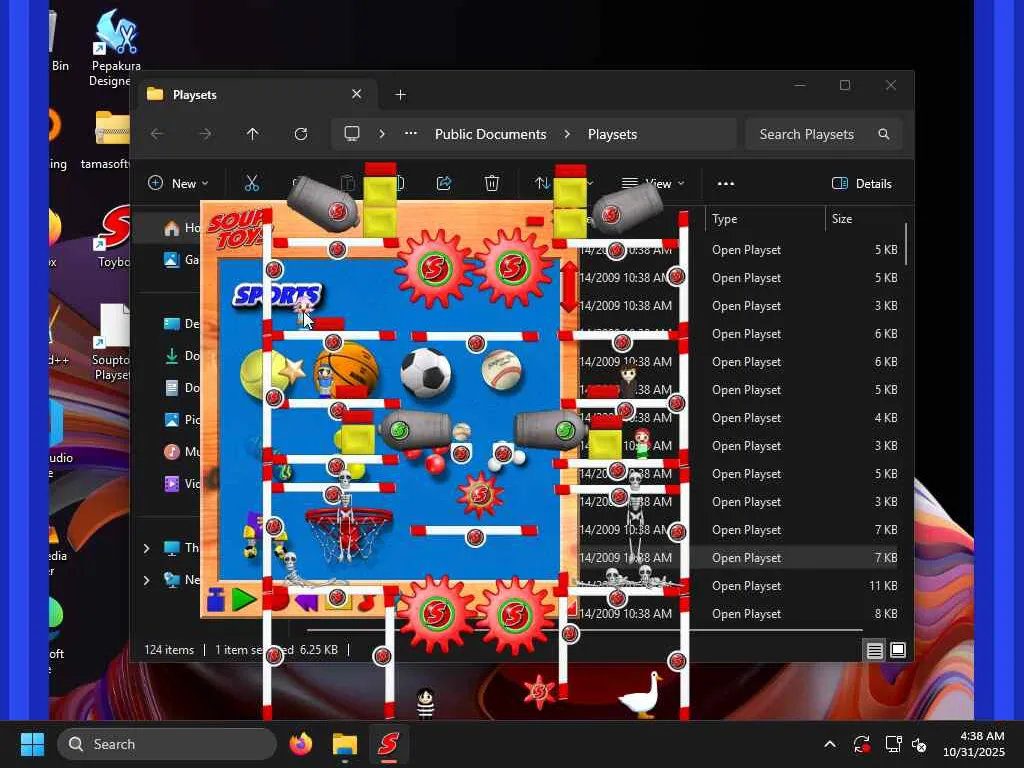The width and height of the screenshot is (1024, 768).
Task: Share the selected file
Action: pos(444,184)
